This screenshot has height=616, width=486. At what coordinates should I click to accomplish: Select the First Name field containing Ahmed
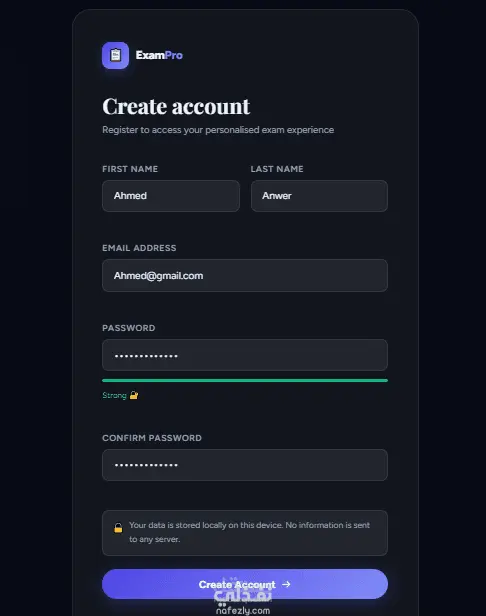tap(171, 196)
